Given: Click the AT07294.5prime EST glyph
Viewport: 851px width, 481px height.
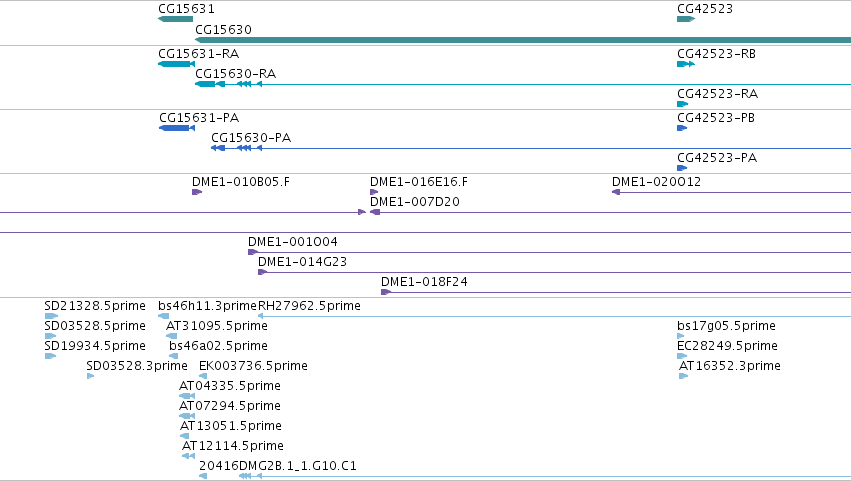Looking at the screenshot, I should coord(187,417).
